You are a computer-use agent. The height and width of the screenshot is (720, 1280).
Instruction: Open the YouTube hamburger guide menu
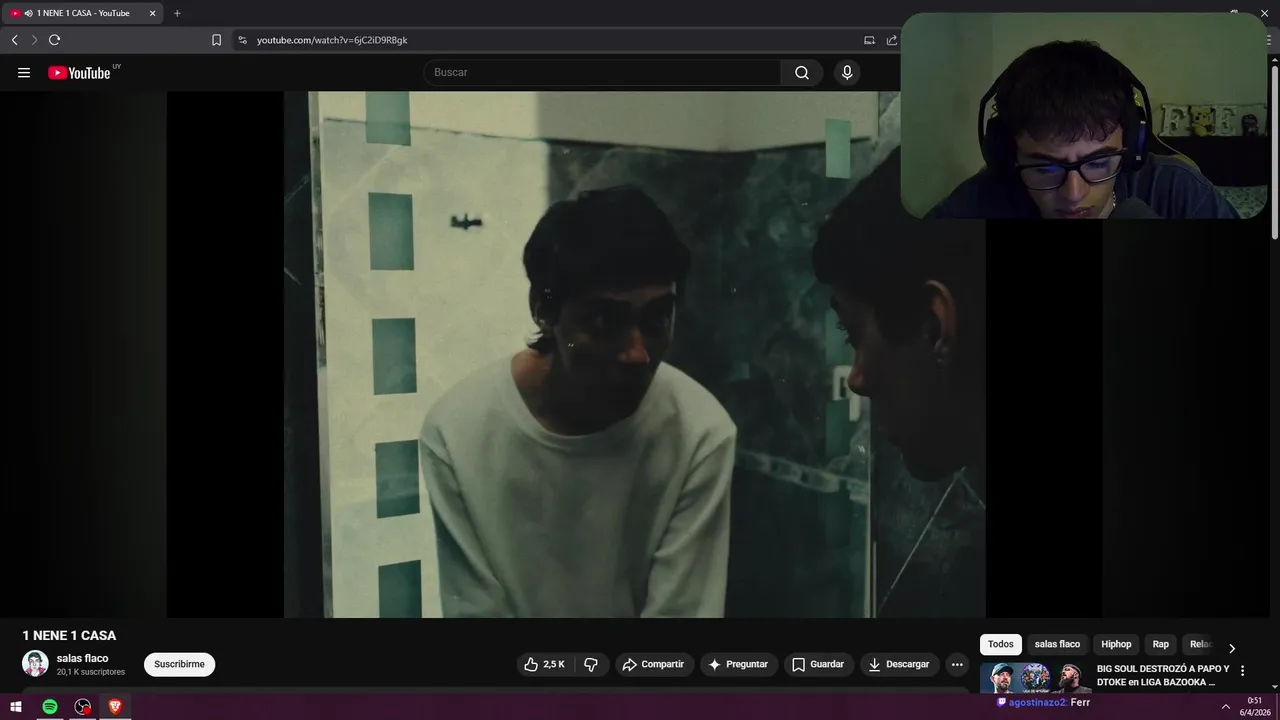pyautogui.click(x=24, y=72)
